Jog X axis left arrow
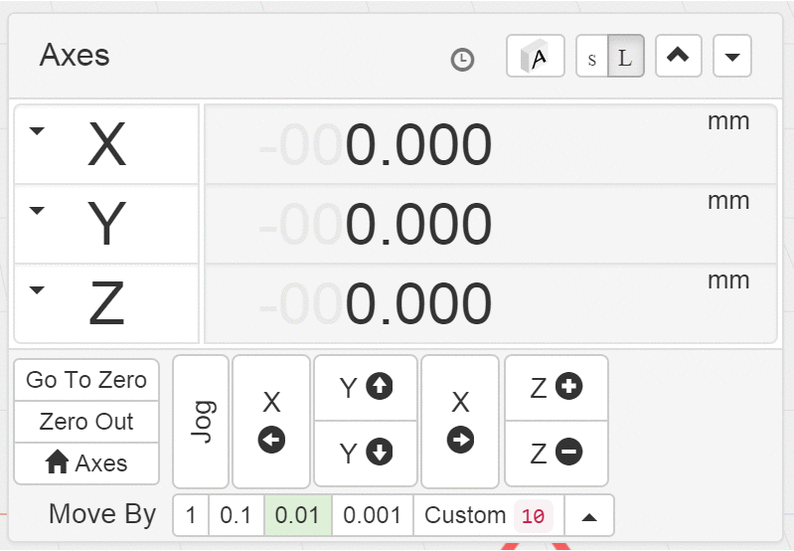 pos(271,421)
